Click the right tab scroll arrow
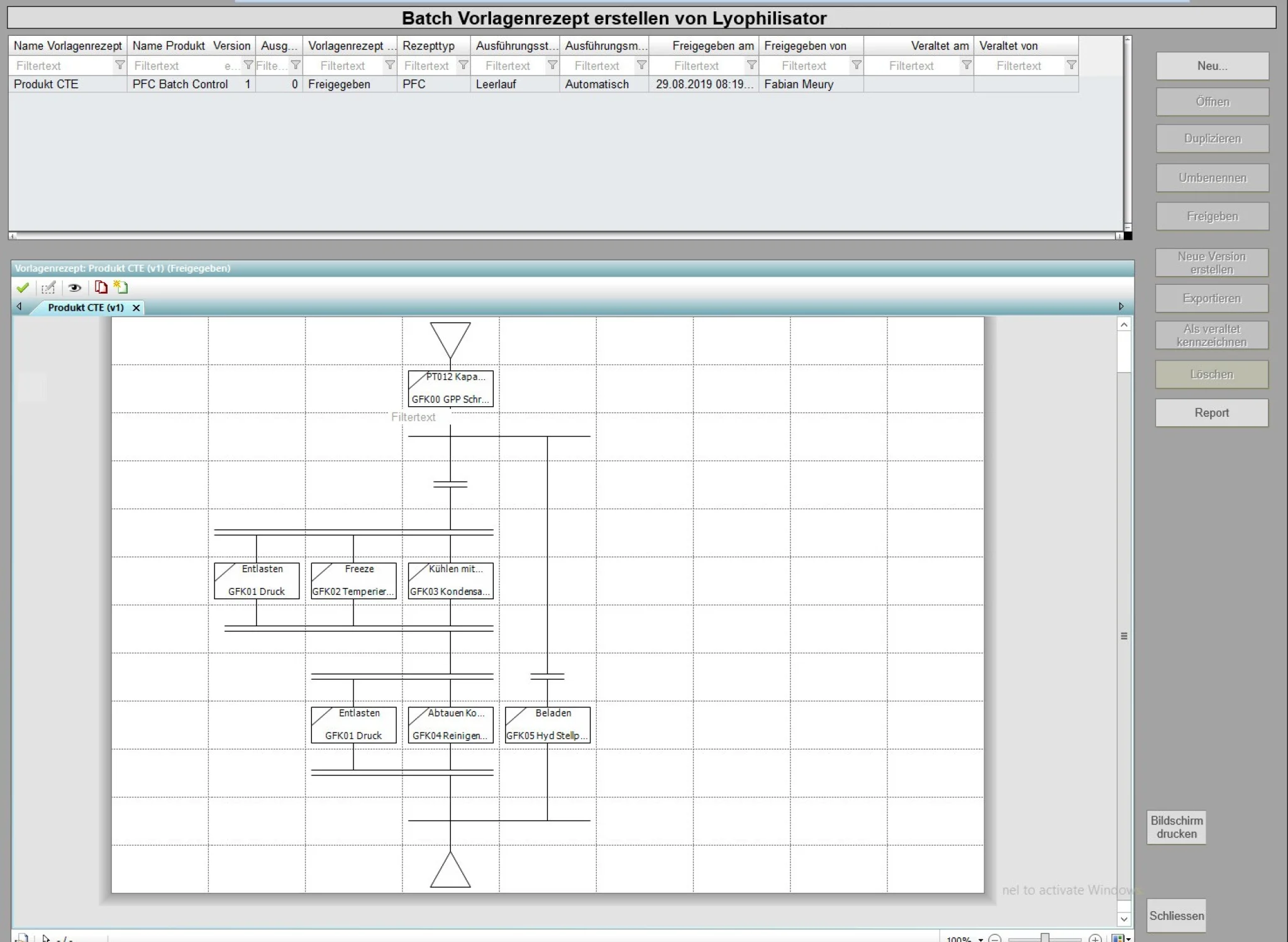1288x942 pixels. click(x=1121, y=307)
